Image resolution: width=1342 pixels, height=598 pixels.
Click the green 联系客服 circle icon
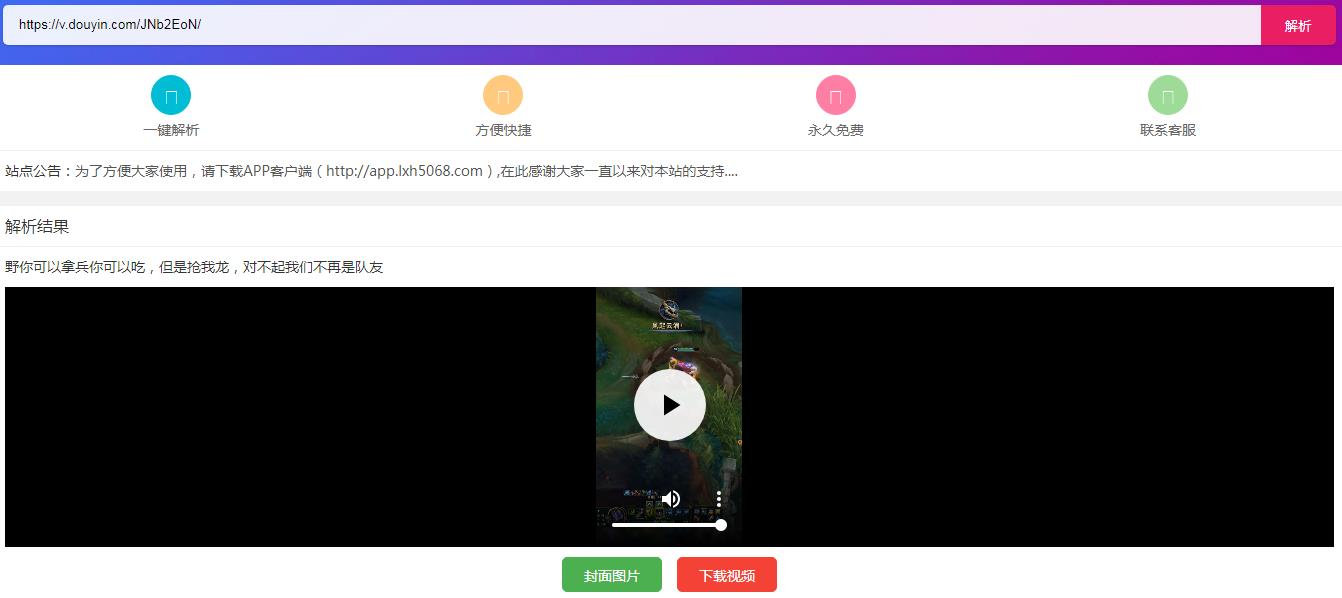click(1168, 95)
